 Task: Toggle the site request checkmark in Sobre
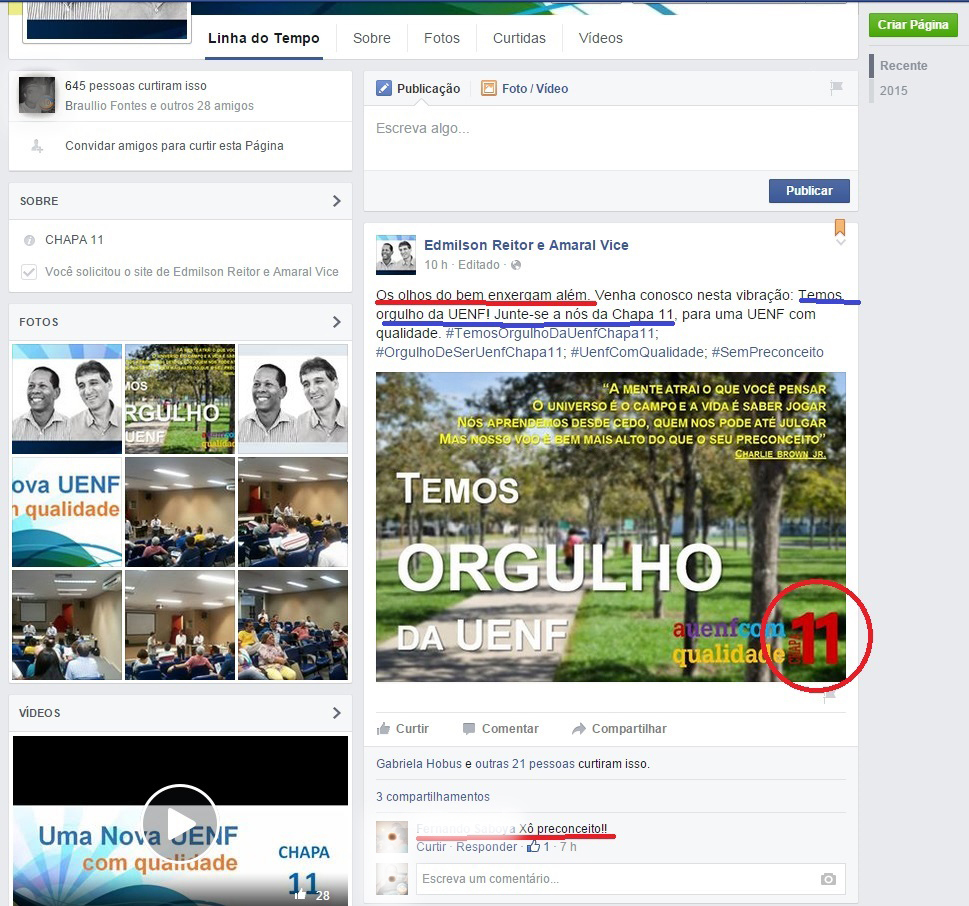click(29, 272)
